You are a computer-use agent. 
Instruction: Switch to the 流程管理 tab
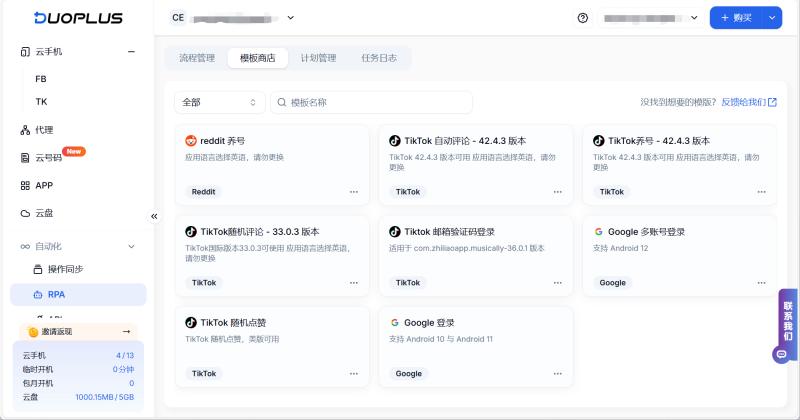[196, 58]
